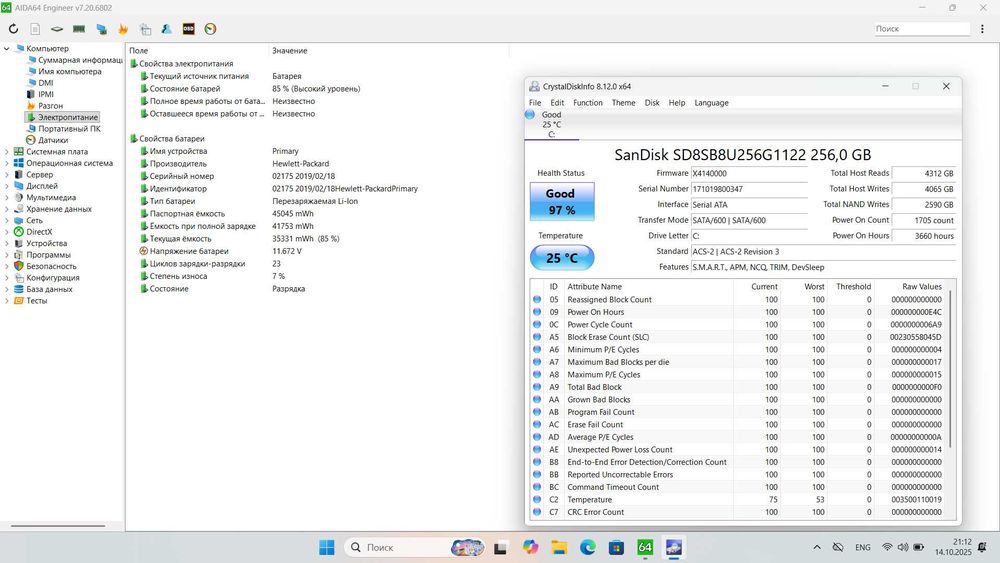Expand the Системная плата tree node

pyautogui.click(x=6, y=152)
